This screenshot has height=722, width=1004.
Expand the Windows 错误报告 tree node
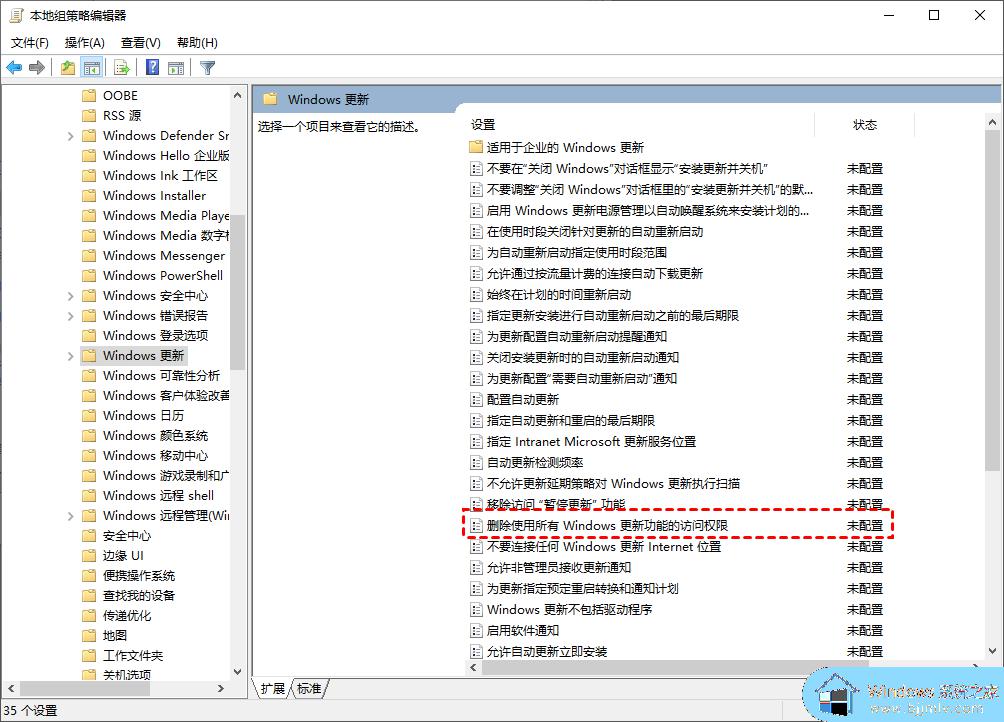pos(70,316)
